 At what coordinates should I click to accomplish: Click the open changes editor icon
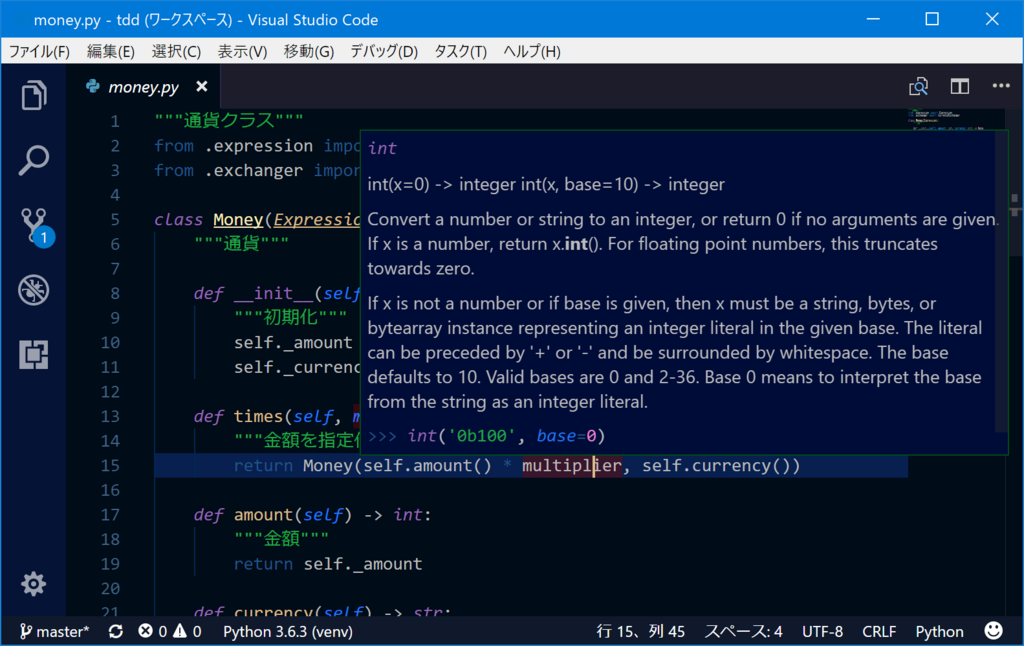tap(918, 86)
